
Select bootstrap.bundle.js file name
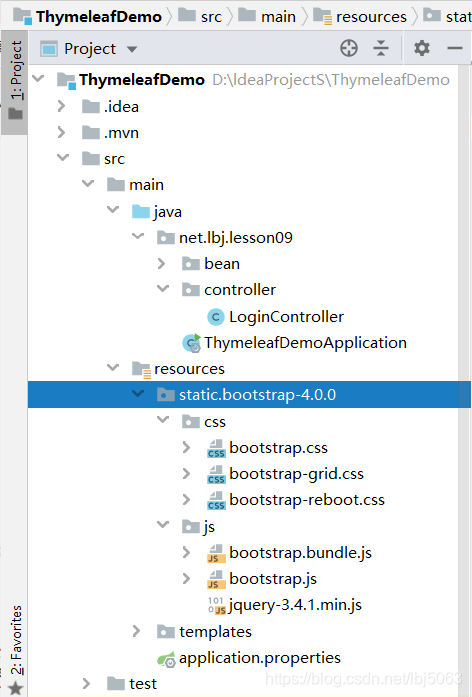[x=300, y=553]
